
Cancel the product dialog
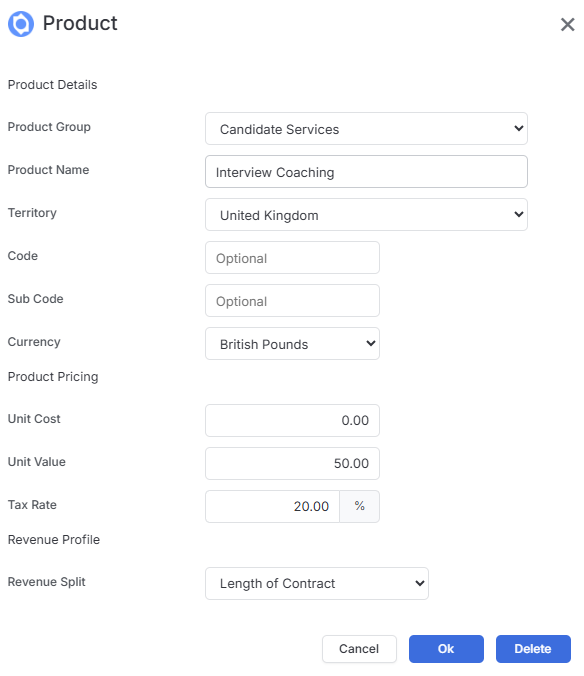359,649
